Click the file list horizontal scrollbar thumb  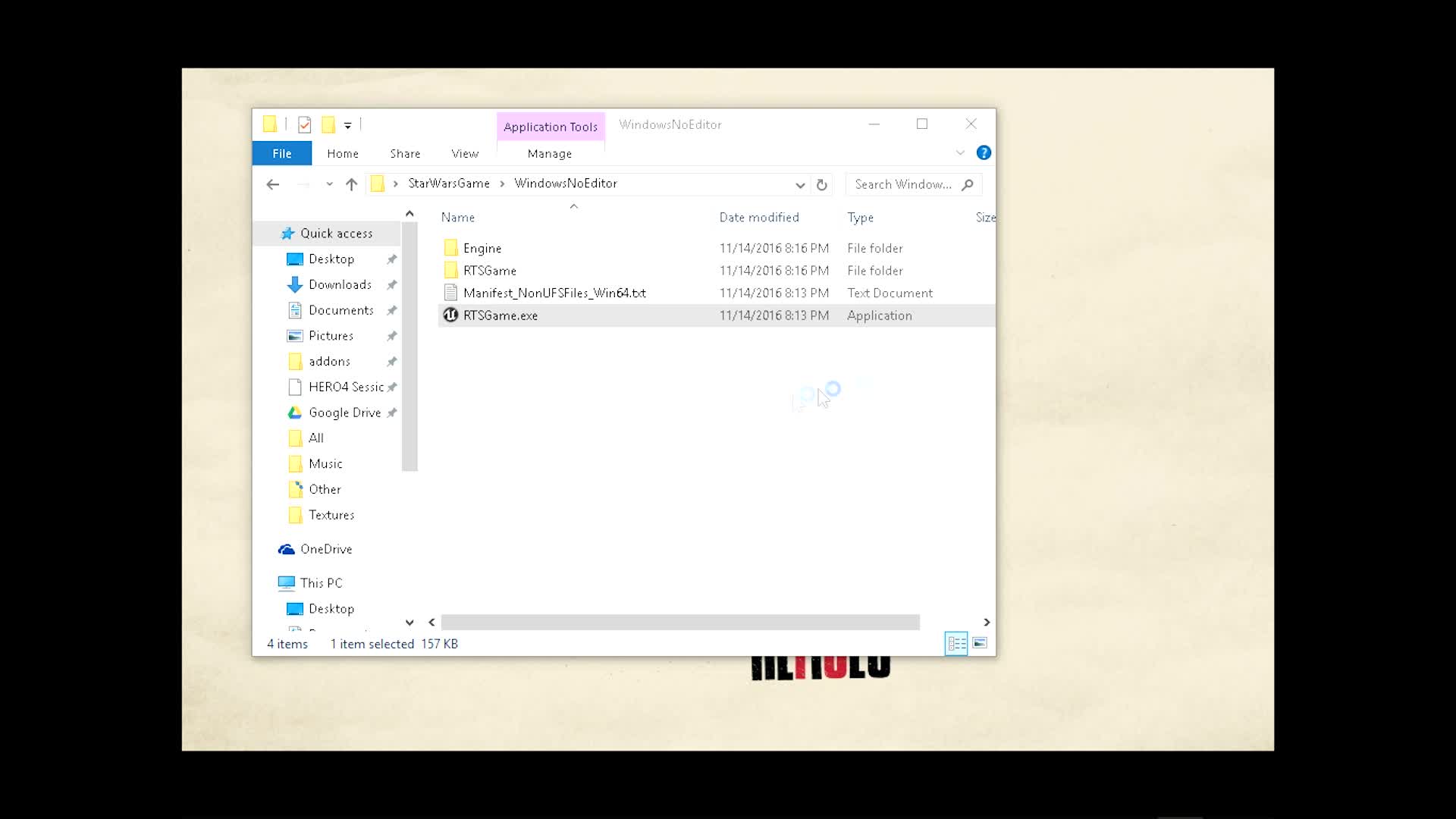[680, 623]
